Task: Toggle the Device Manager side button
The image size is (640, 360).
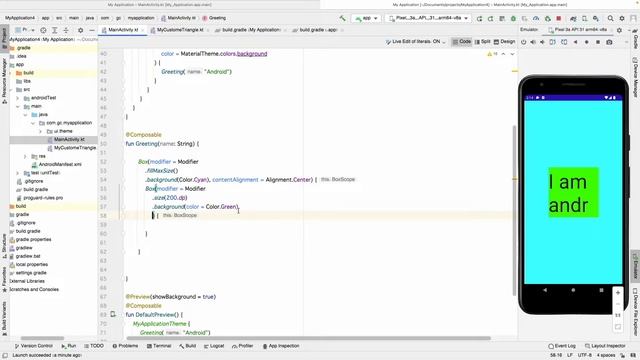Action: click(636, 77)
